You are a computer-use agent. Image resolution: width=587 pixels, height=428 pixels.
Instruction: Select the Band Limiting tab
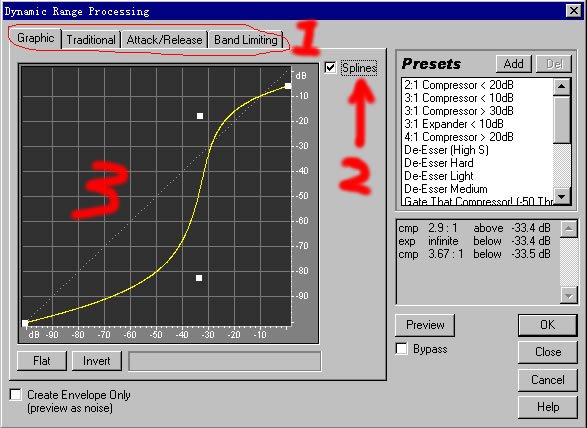pyautogui.click(x=246, y=39)
